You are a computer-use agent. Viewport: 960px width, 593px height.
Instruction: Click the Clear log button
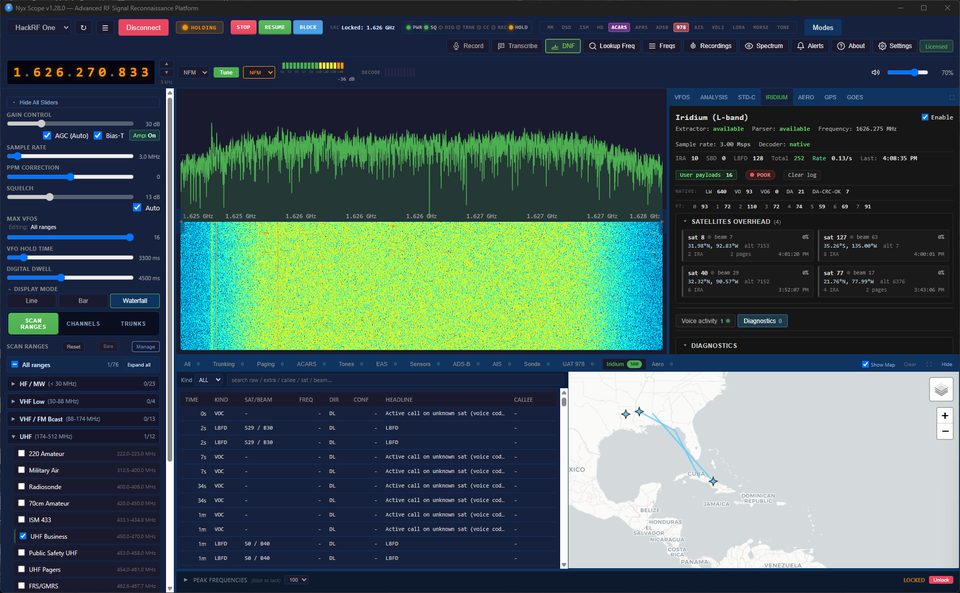pyautogui.click(x=801, y=175)
